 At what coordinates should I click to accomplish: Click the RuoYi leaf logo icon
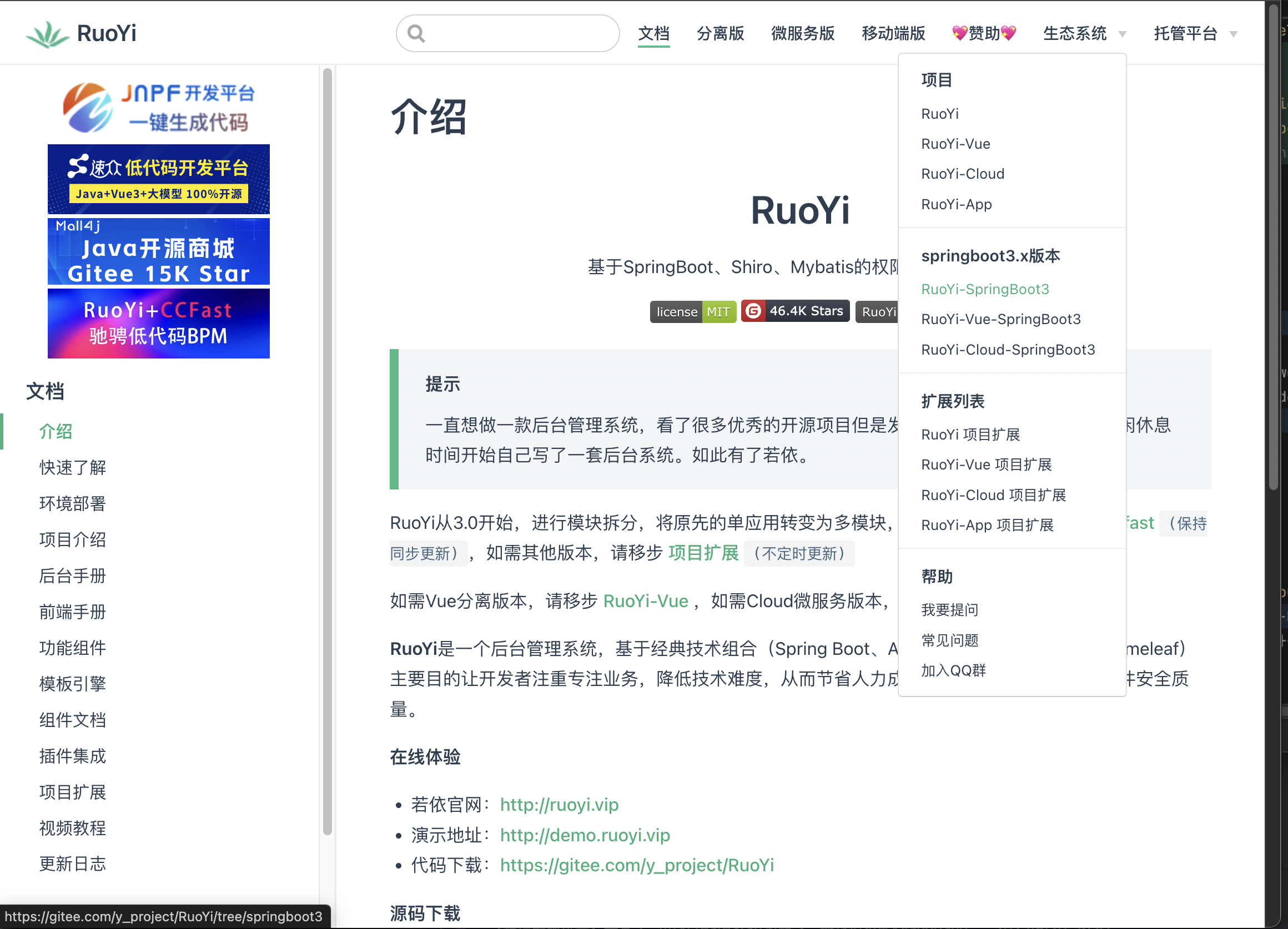(47, 34)
